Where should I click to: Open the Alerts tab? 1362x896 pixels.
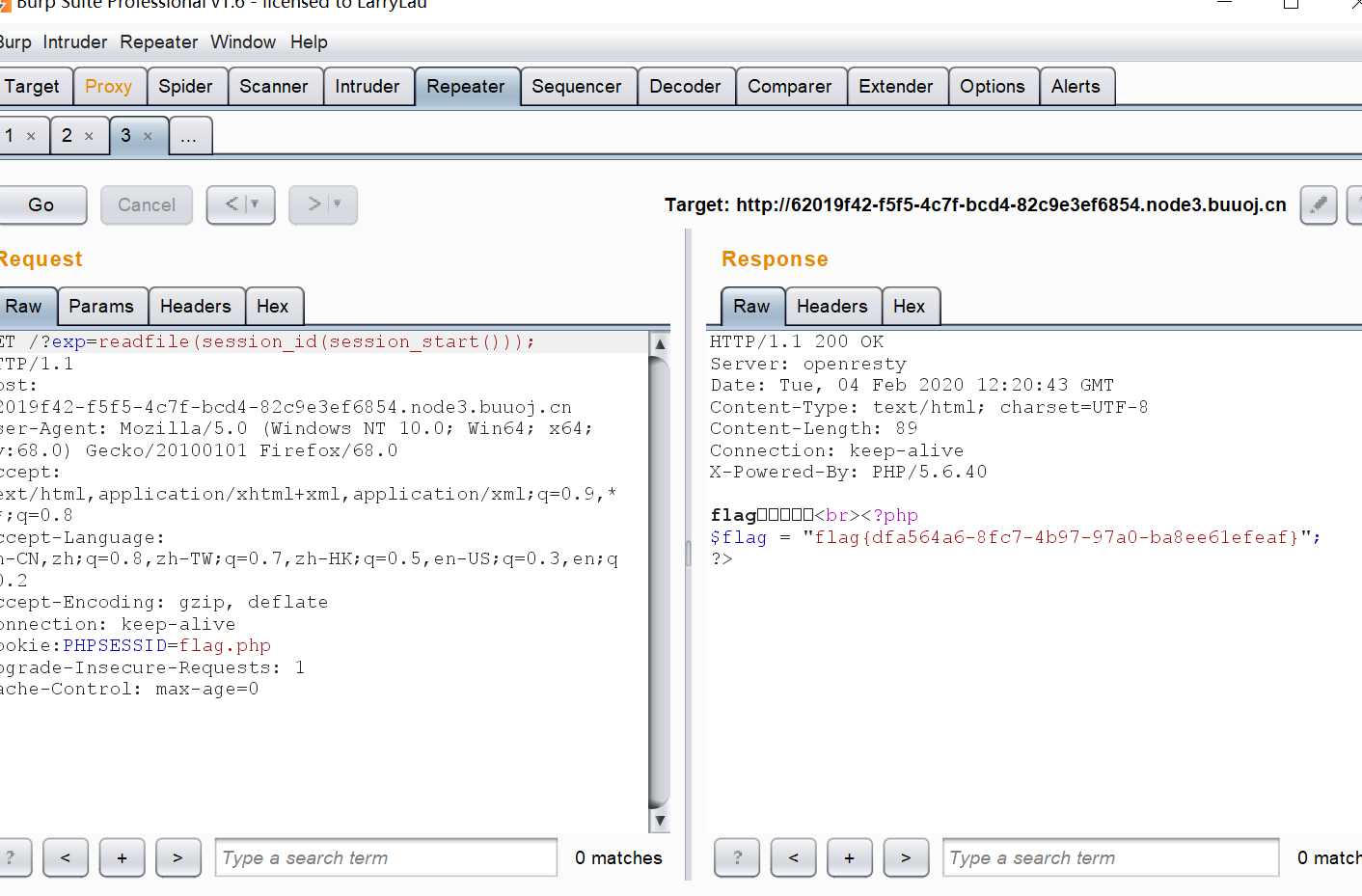point(1076,86)
